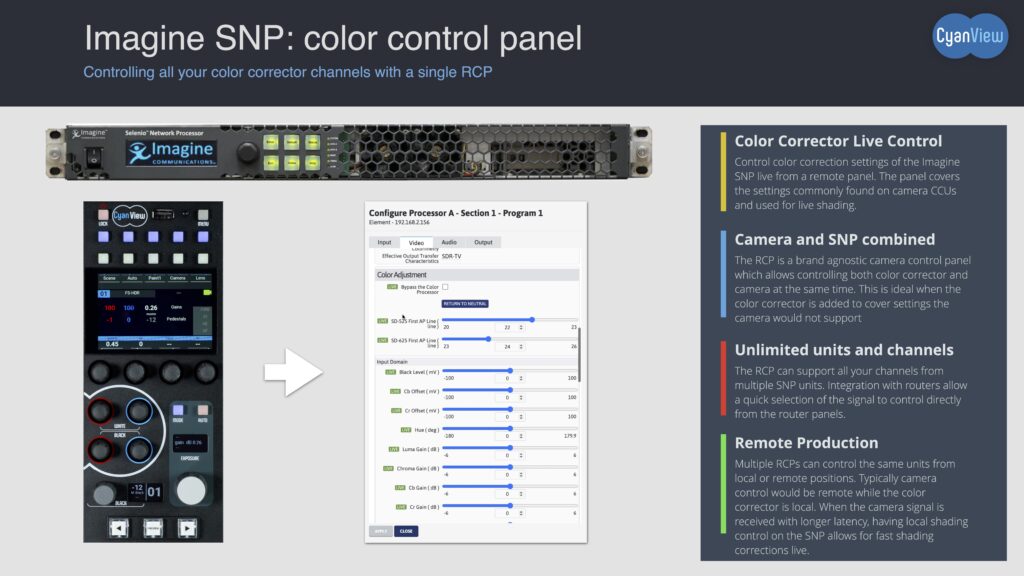
Task: Select the Lens tab on the RCP screen
Action: [x=200, y=278]
